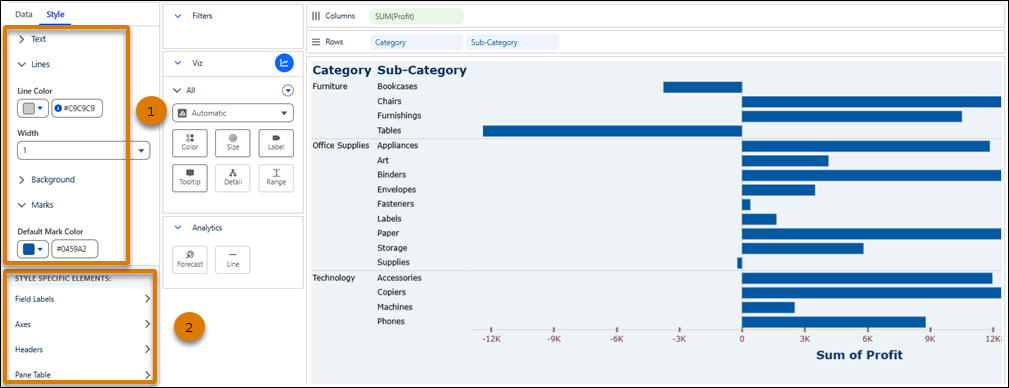Click the circled dropdown arrow next to All
The width and height of the screenshot is (1009, 388).
288,91
